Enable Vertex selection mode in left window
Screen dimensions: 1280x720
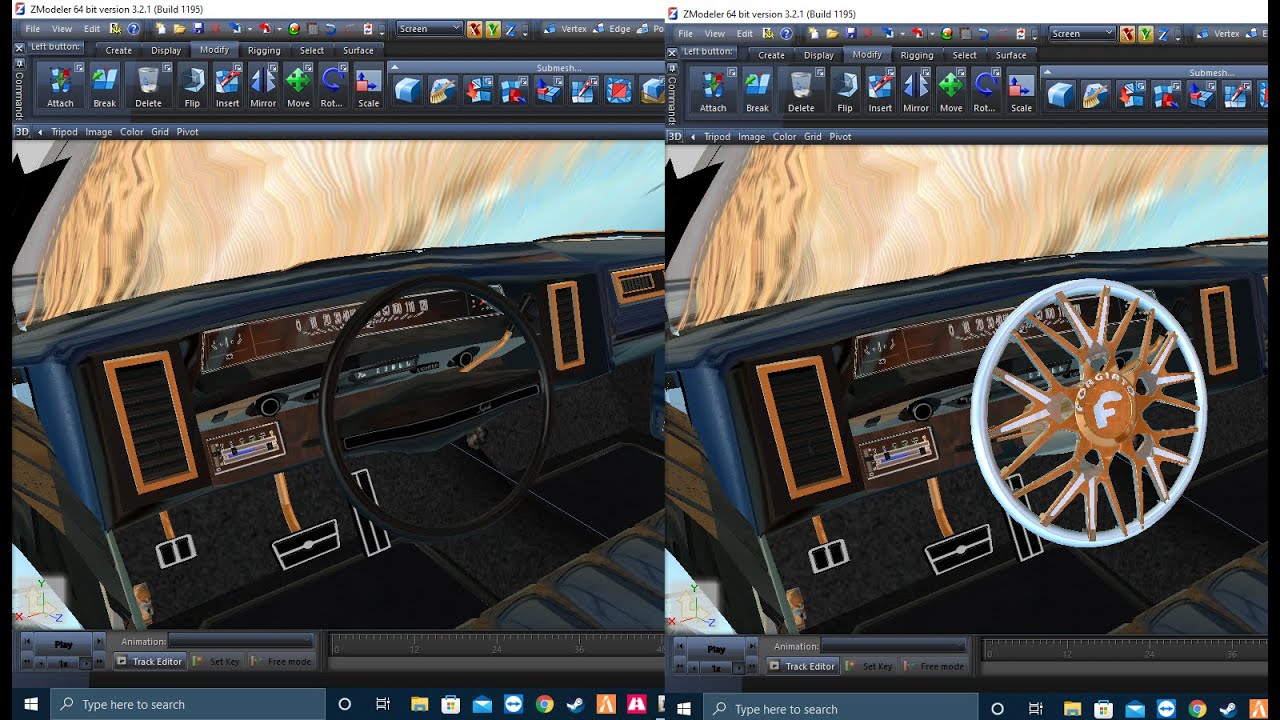[x=567, y=29]
